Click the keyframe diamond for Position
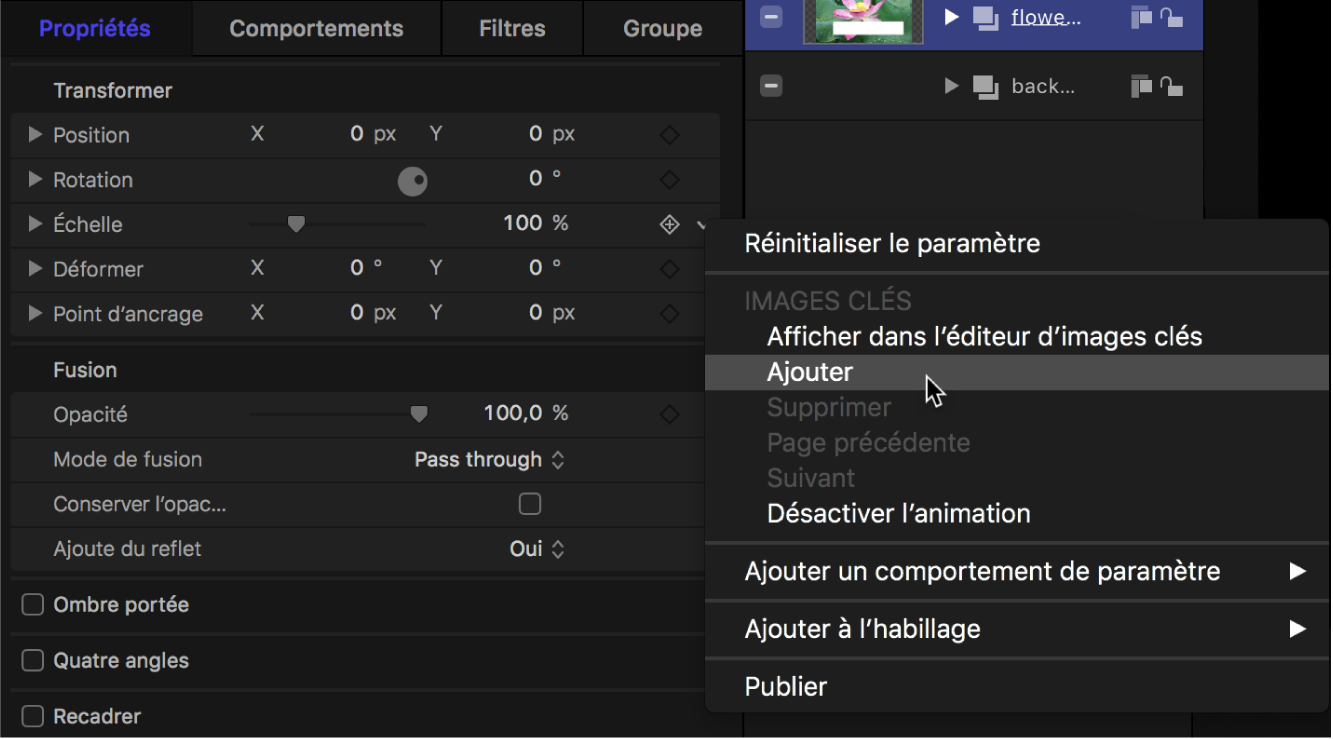This screenshot has height=739, width=1333. tap(668, 135)
